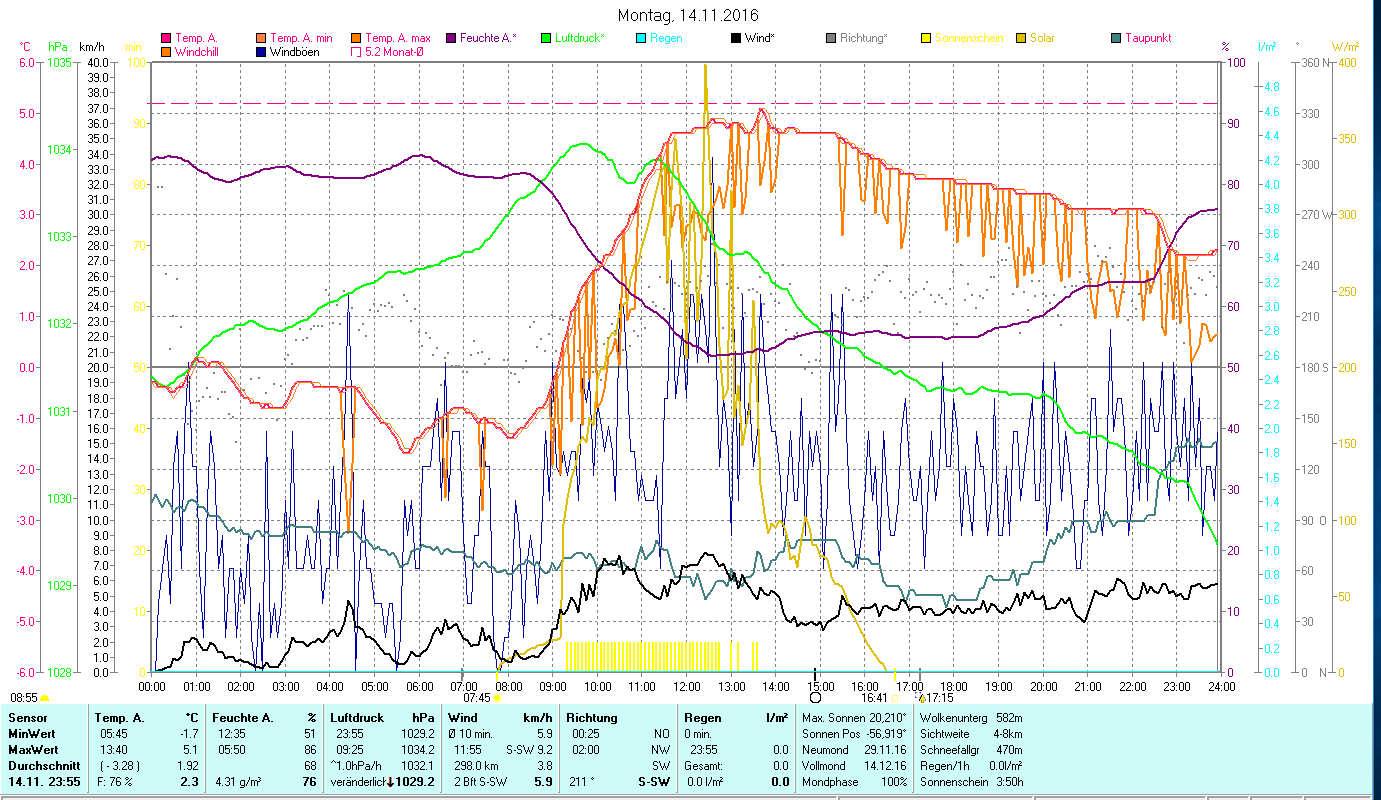Click the '( - 3.28 )' value
The image size is (1381, 800).
119,766
